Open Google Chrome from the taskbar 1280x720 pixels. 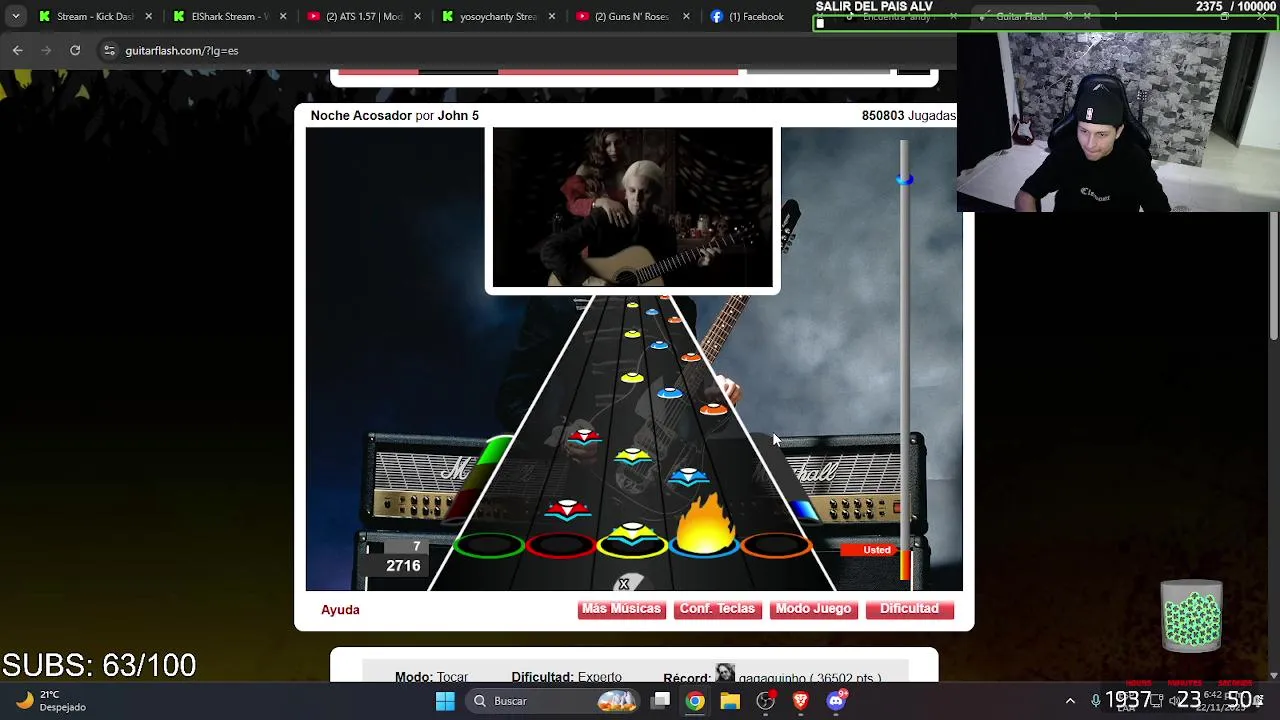coord(695,701)
